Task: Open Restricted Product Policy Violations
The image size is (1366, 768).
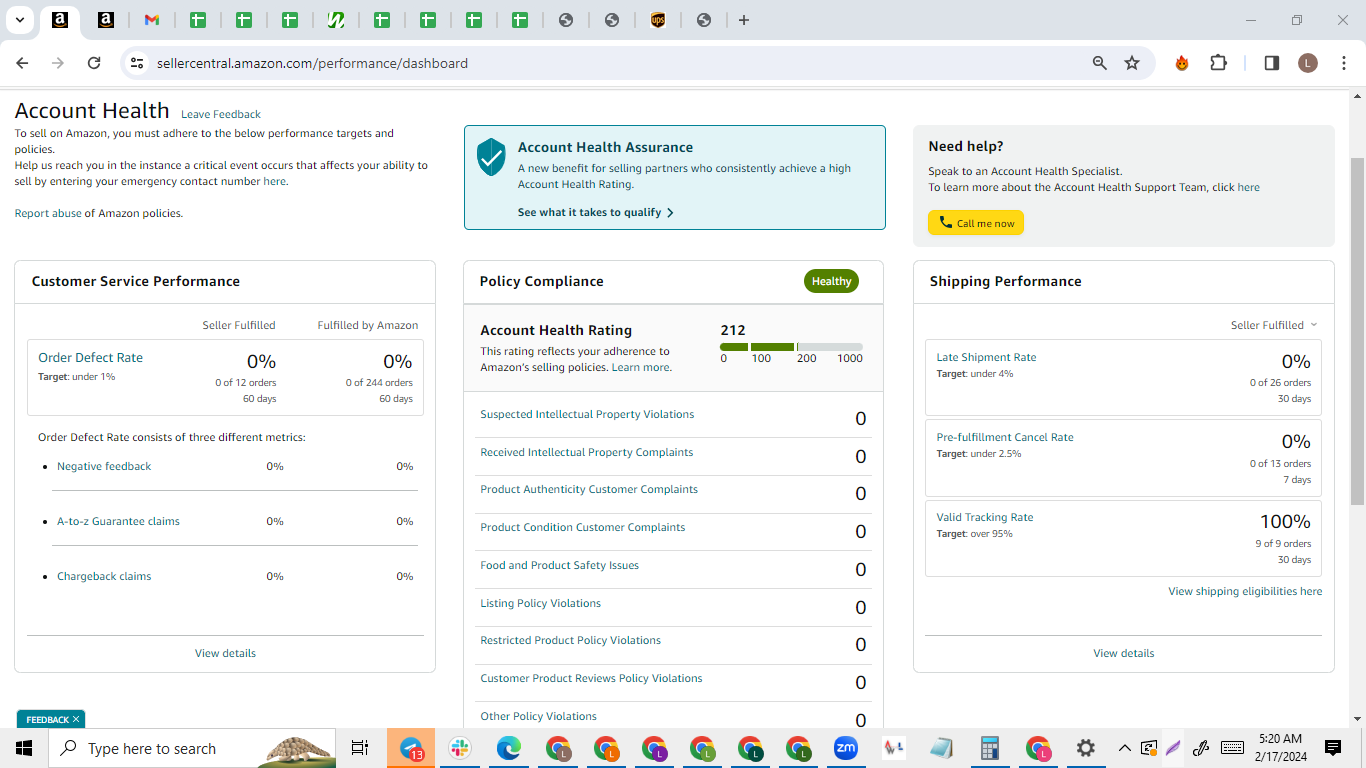Action: pyautogui.click(x=570, y=640)
